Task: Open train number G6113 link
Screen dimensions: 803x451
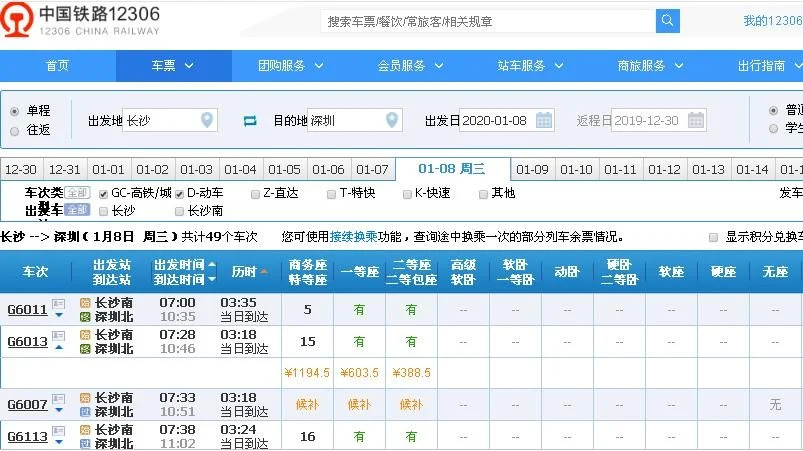Action: tap(28, 437)
